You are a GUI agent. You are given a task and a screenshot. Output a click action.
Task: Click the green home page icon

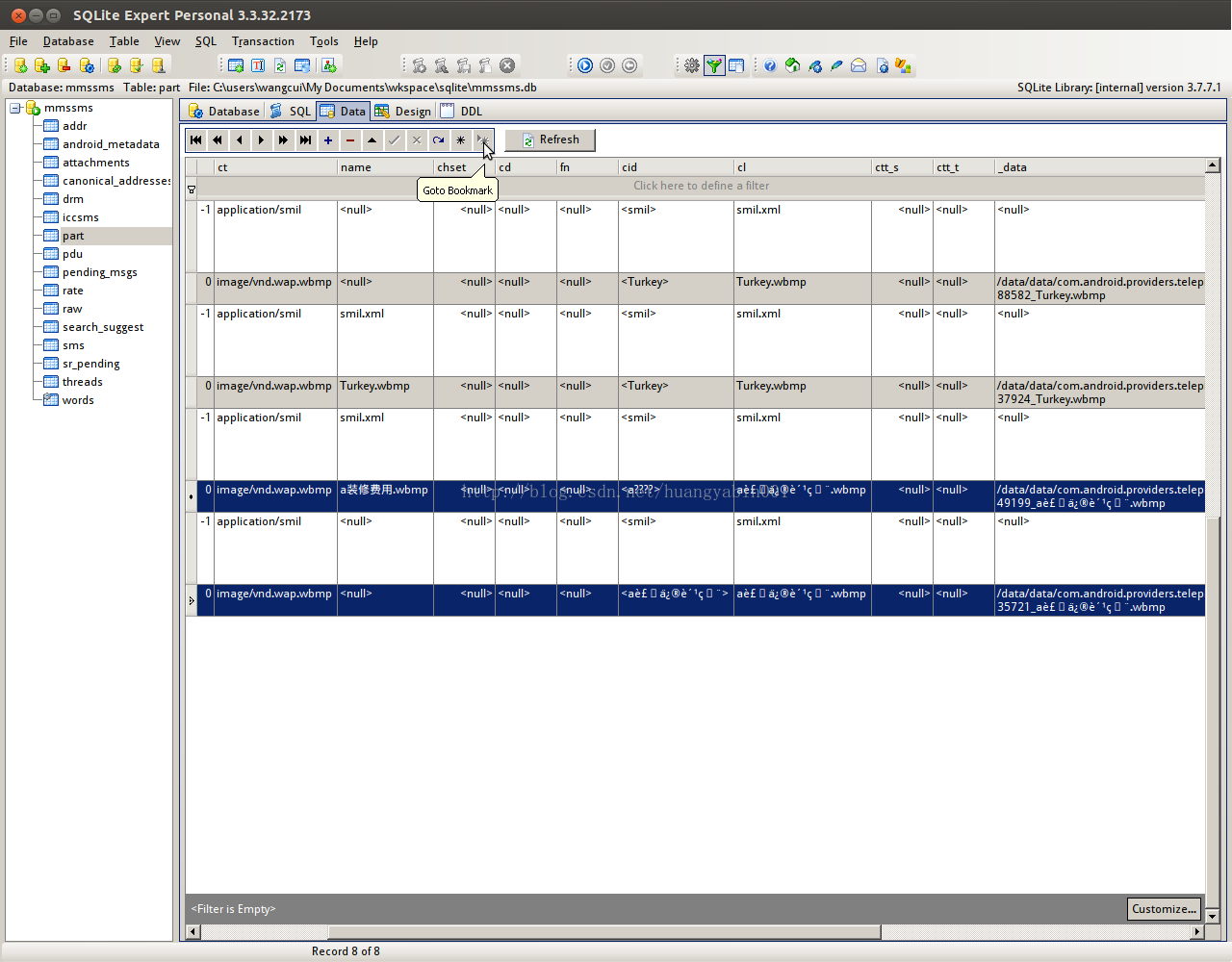coord(792,65)
